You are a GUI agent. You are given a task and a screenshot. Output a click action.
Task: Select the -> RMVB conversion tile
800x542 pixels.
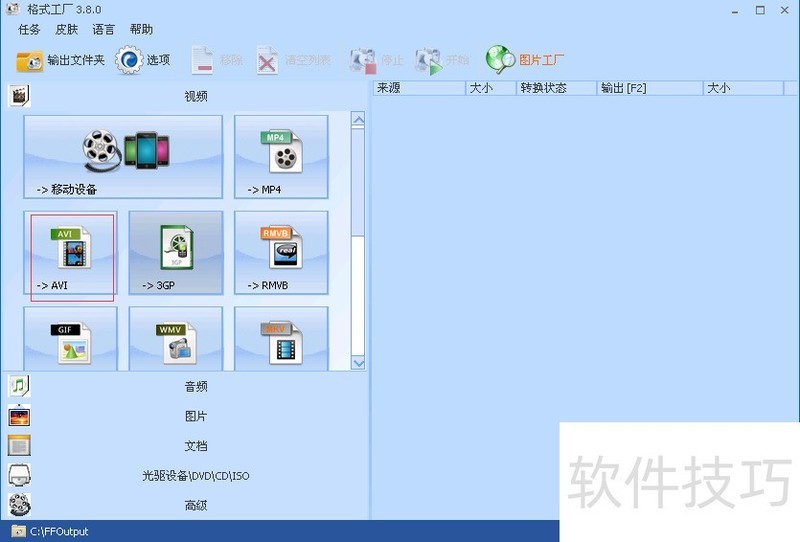pos(281,253)
